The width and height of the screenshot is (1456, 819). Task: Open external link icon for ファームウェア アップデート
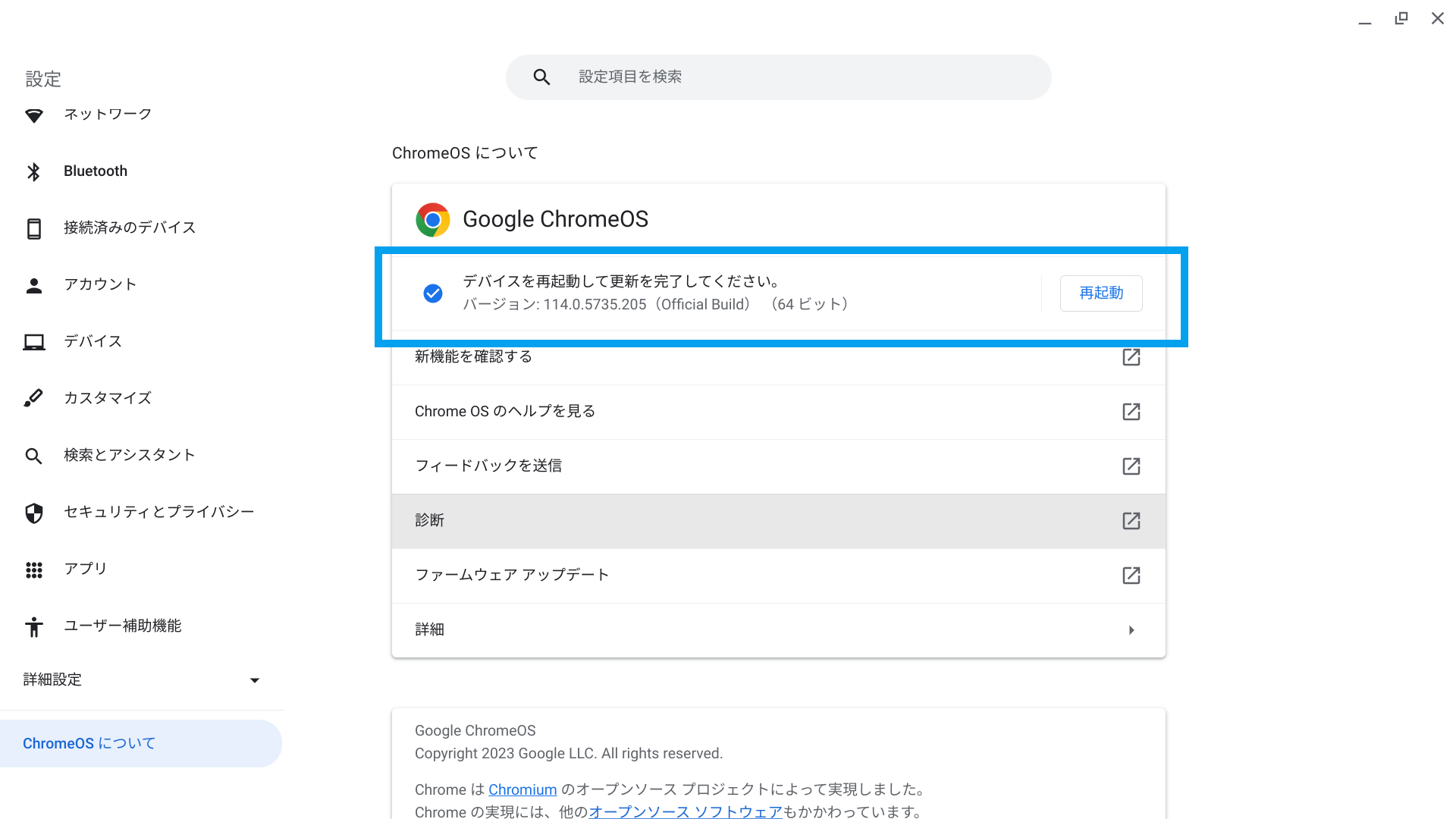(1131, 576)
